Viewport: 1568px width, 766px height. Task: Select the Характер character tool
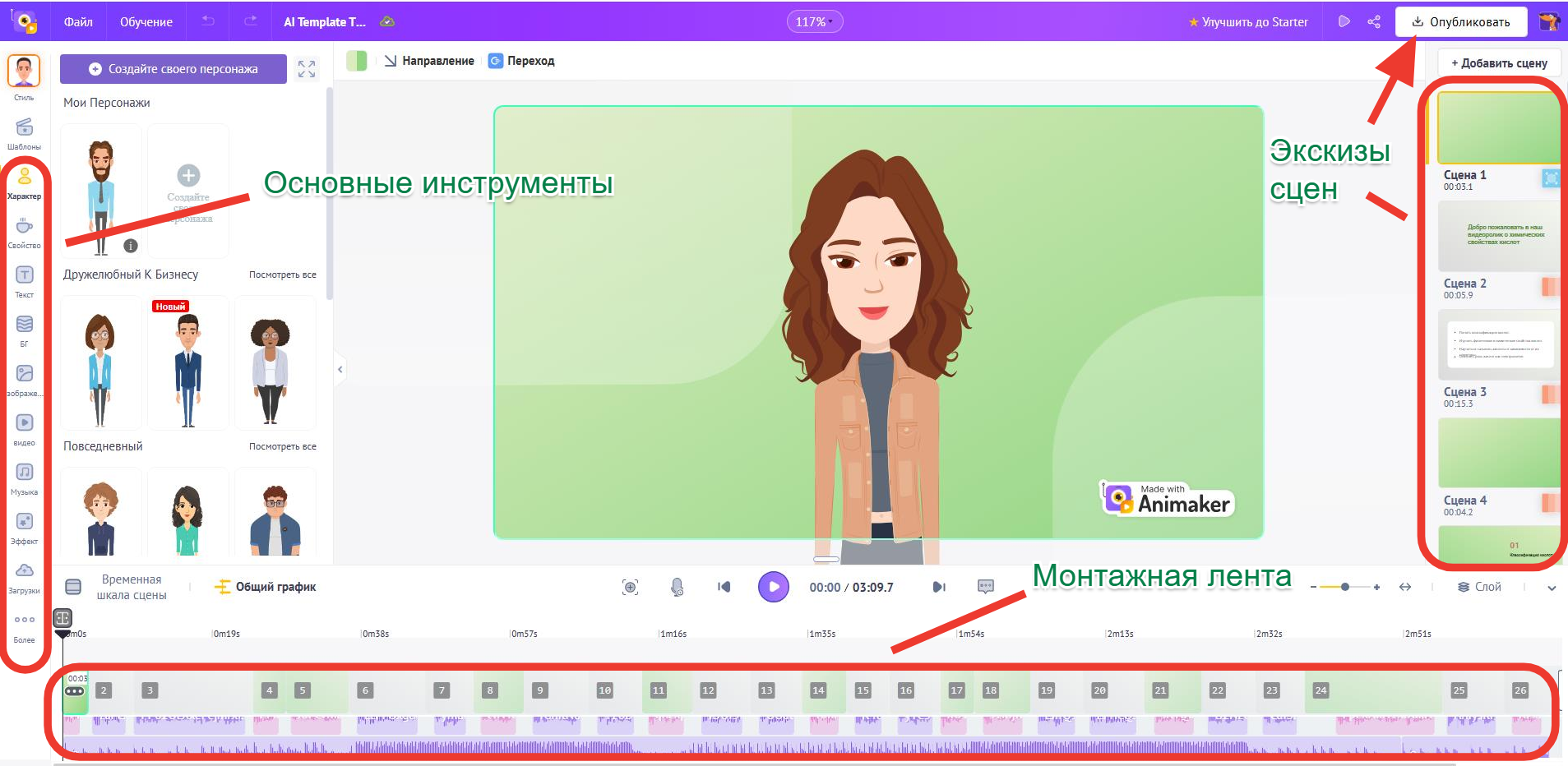coord(24,182)
